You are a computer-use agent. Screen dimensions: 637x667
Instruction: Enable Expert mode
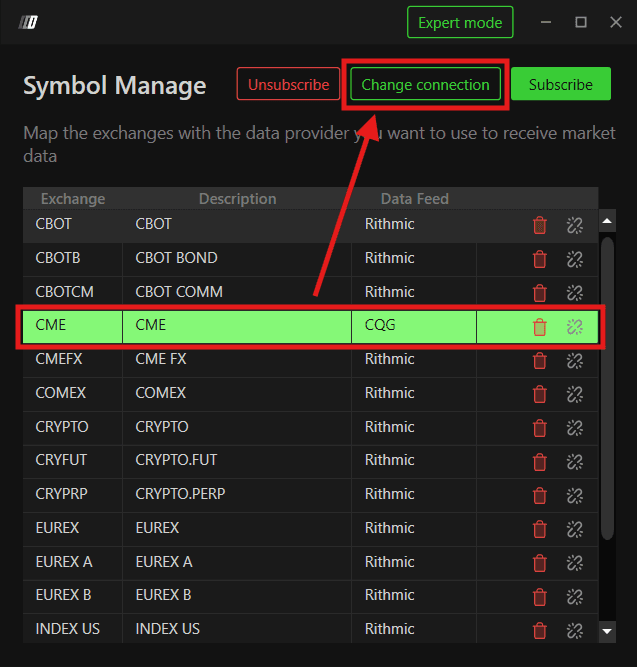tap(460, 22)
